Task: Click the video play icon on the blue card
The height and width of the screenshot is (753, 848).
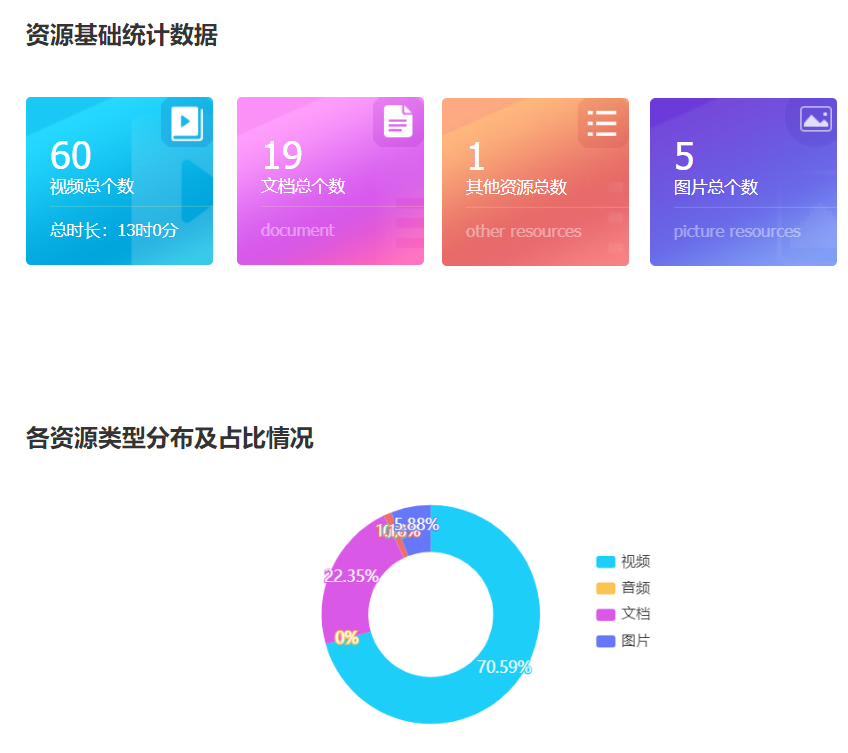Action: pyautogui.click(x=186, y=123)
